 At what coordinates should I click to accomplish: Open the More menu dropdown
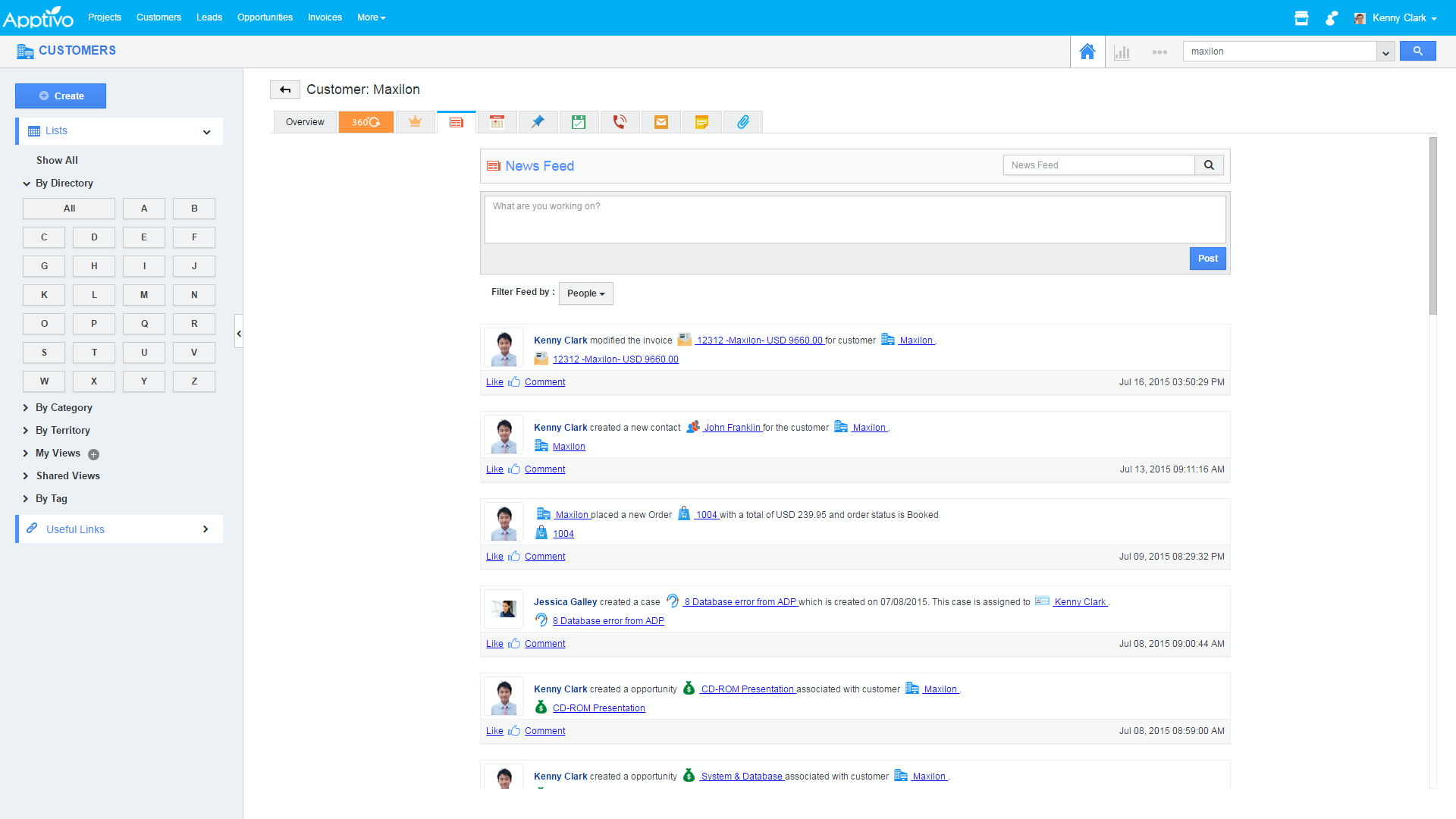371,17
